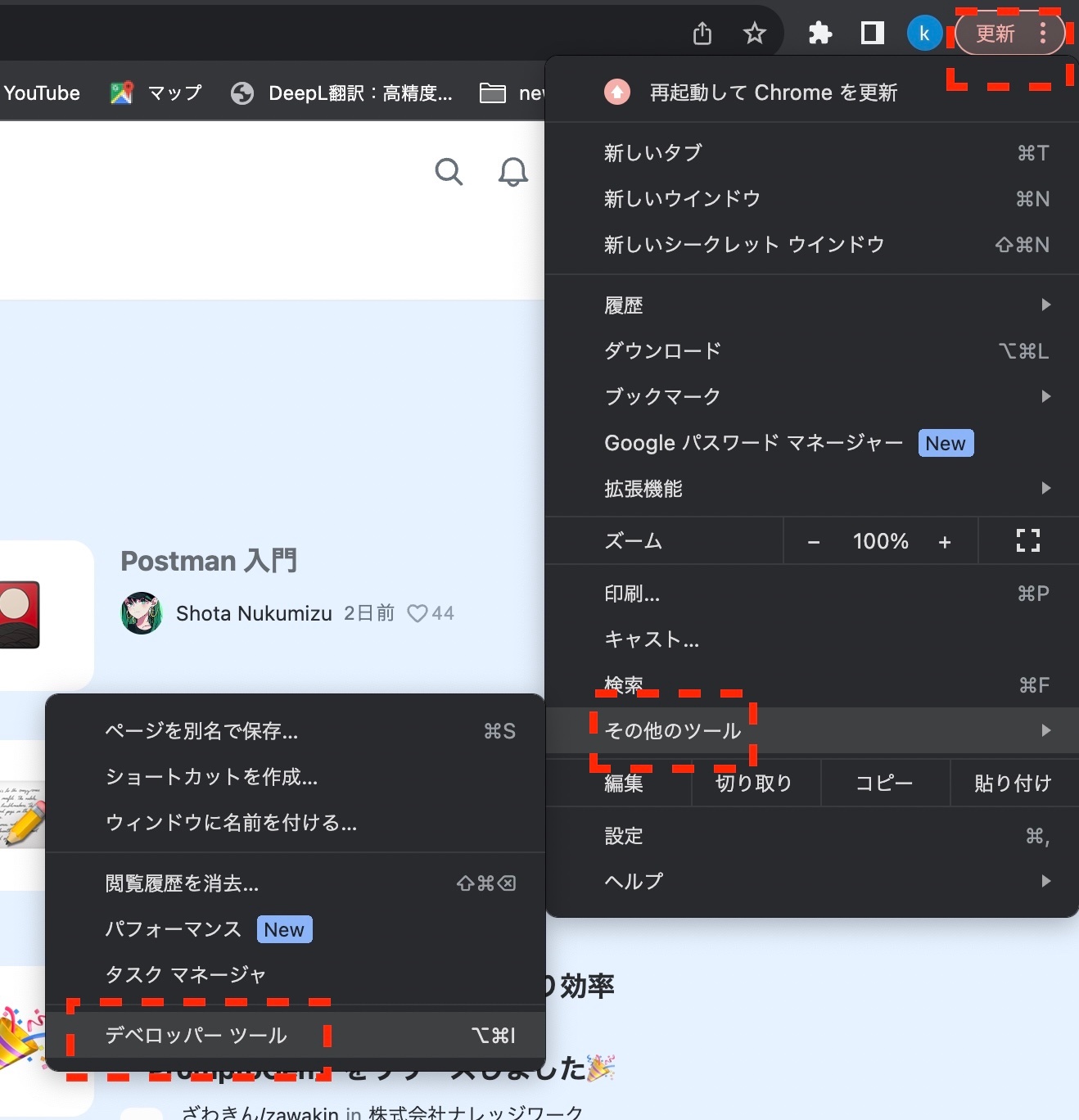This screenshot has height=1120, width=1079.
Task: Bookmark this page with the star icon
Action: tap(754, 34)
